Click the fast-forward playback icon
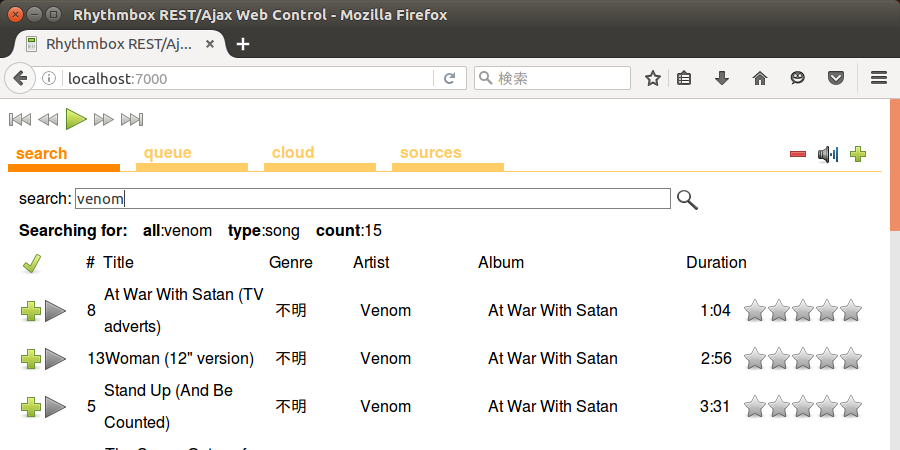Screen dimensions: 900x450 [x=104, y=119]
